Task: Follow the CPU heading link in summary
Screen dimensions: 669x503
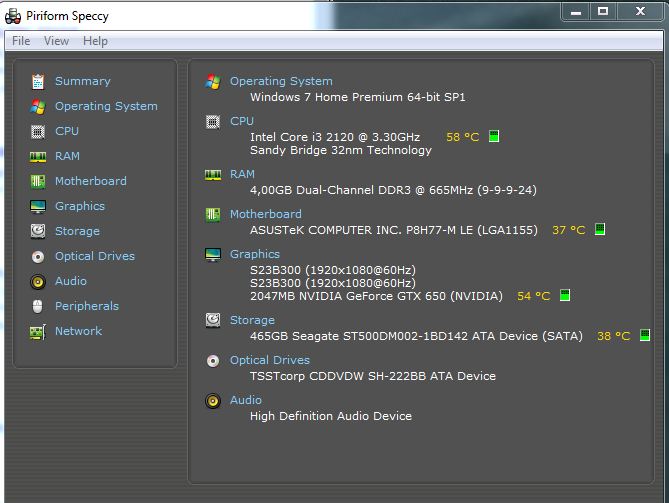Action: pyautogui.click(x=242, y=121)
